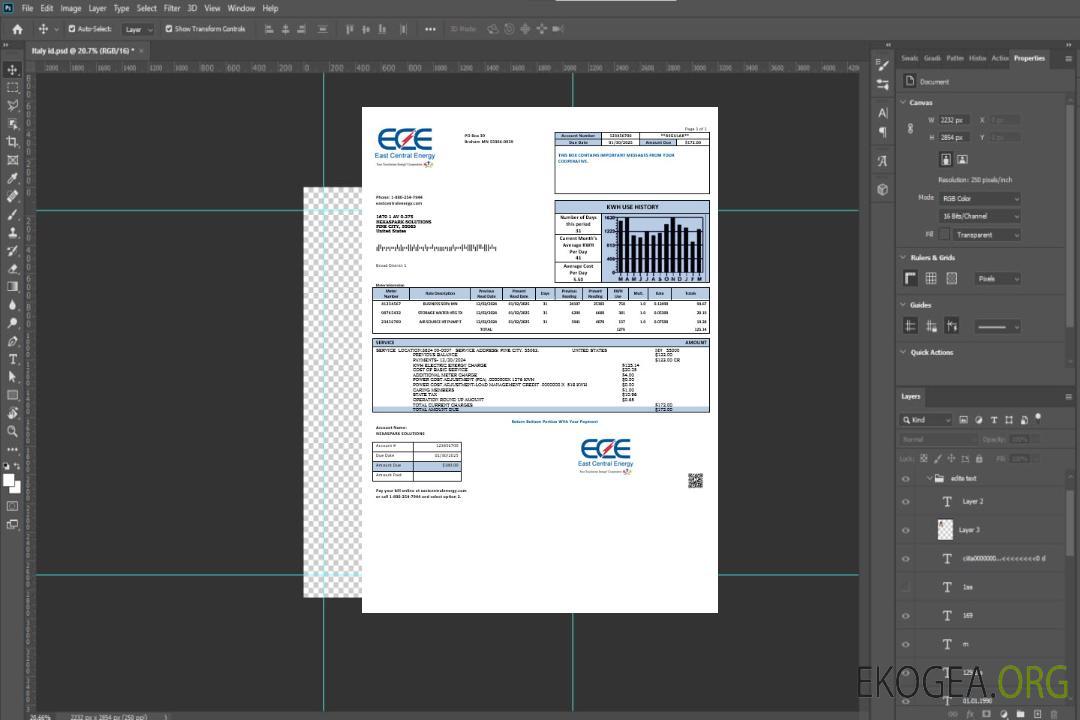The width and height of the screenshot is (1080, 720).
Task: Select the Clone Stamp tool
Action: 12,232
